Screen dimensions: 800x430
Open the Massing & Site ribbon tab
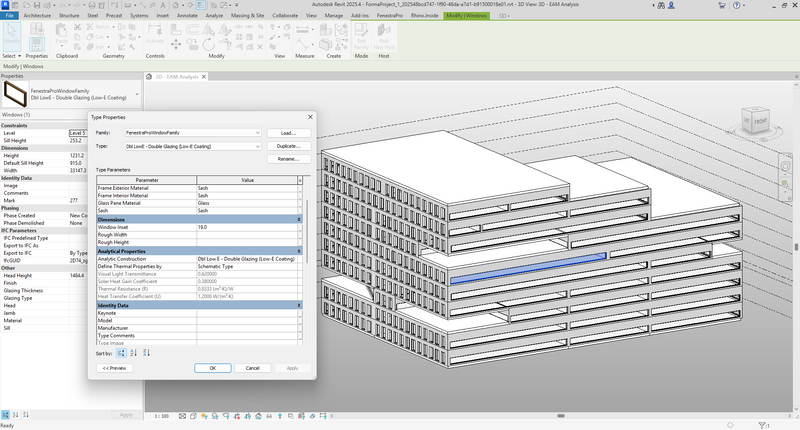tap(247, 16)
